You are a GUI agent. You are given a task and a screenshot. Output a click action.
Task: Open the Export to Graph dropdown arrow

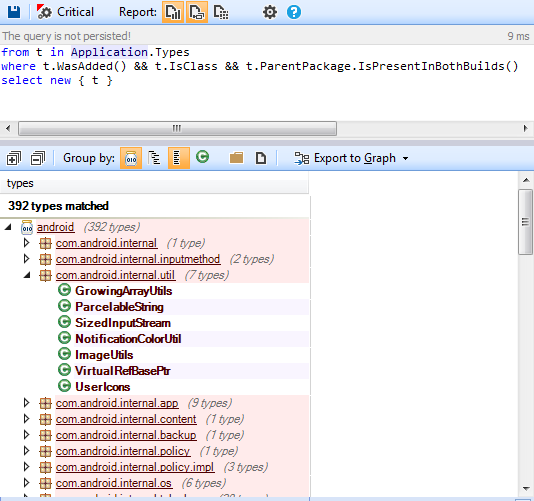(x=405, y=158)
